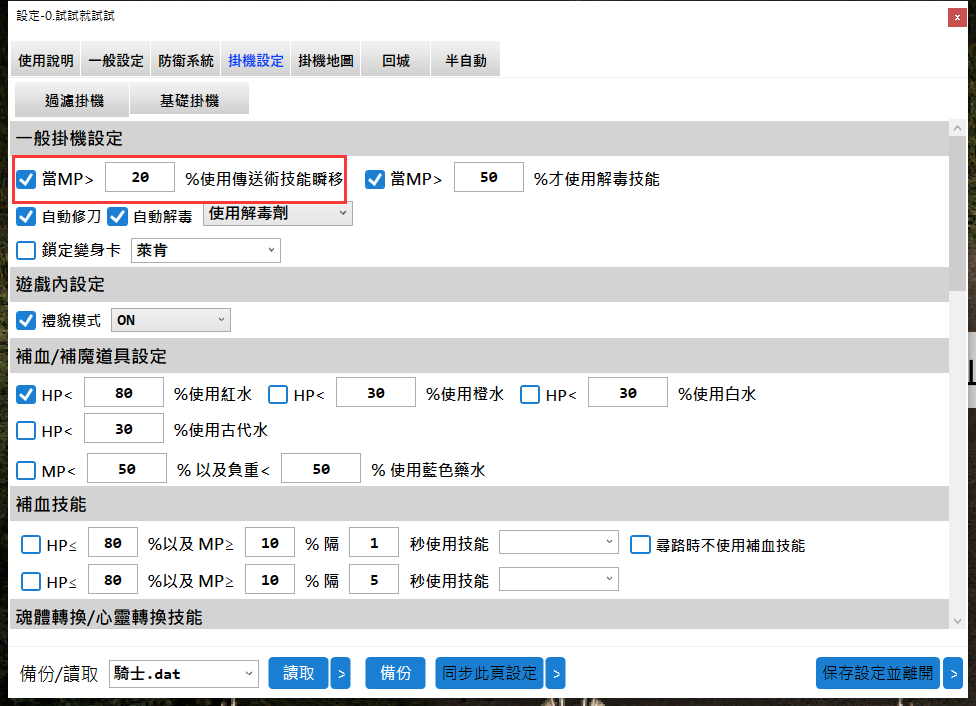Click the MP teleport percentage field showing 20
Screen dimensions: 976x706
point(140,177)
